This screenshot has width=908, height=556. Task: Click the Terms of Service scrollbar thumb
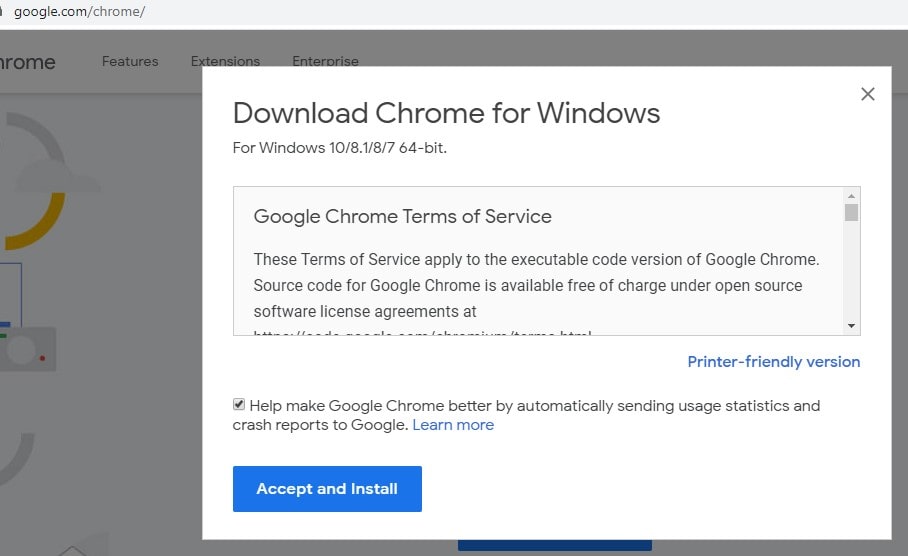click(x=851, y=212)
